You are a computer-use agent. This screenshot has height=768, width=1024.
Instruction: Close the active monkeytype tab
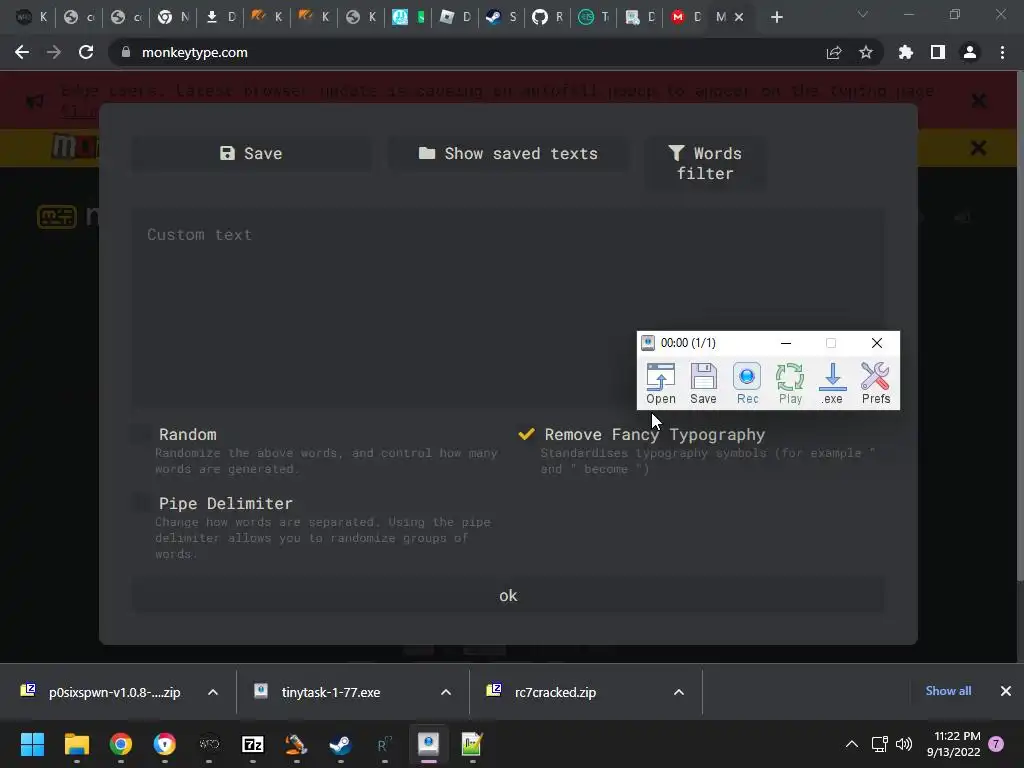[x=739, y=18]
